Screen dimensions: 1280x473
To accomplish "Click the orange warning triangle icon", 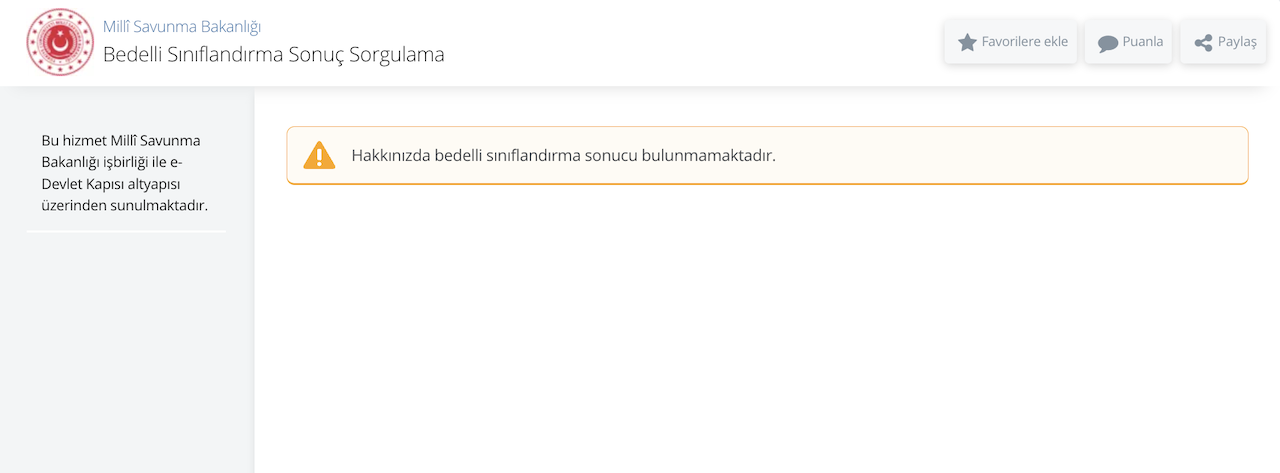I will coord(319,155).
